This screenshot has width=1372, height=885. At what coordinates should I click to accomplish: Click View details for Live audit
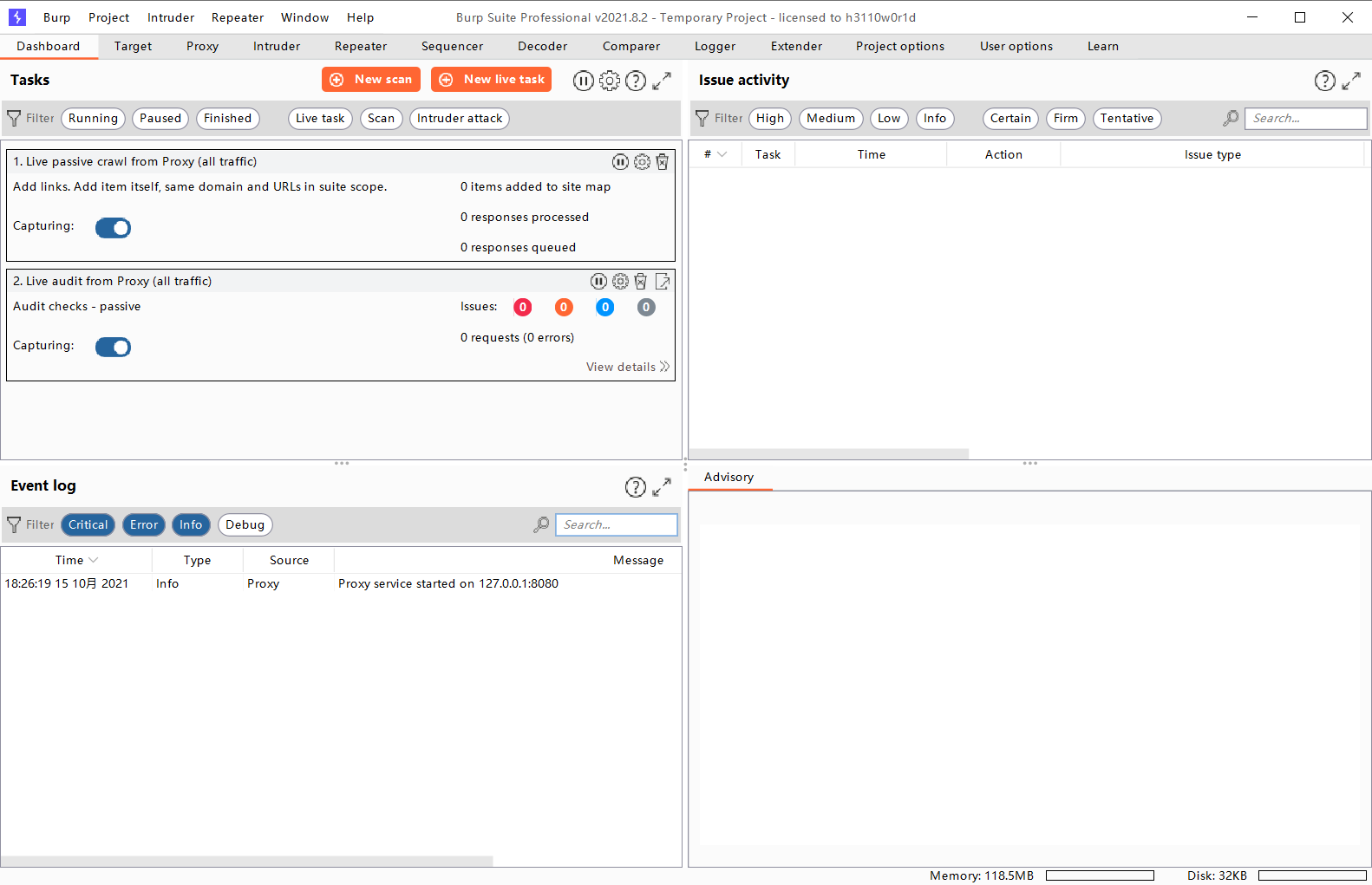pos(628,367)
